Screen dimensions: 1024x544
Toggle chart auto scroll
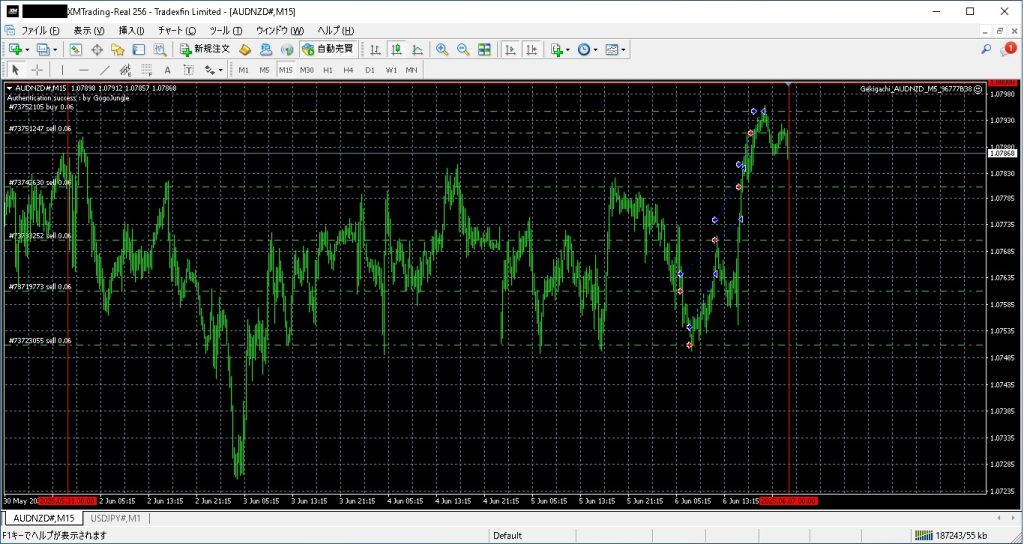(510, 49)
